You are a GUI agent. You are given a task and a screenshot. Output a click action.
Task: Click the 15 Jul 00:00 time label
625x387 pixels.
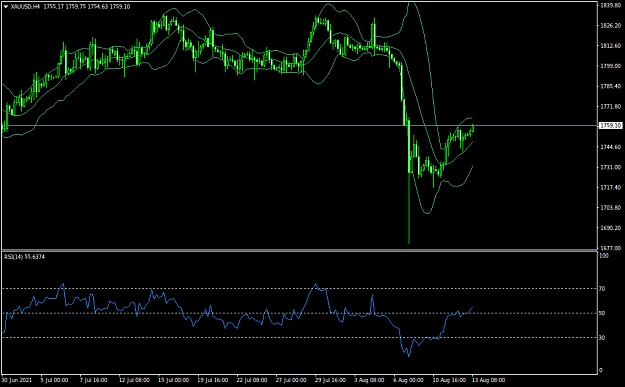(x=173, y=380)
